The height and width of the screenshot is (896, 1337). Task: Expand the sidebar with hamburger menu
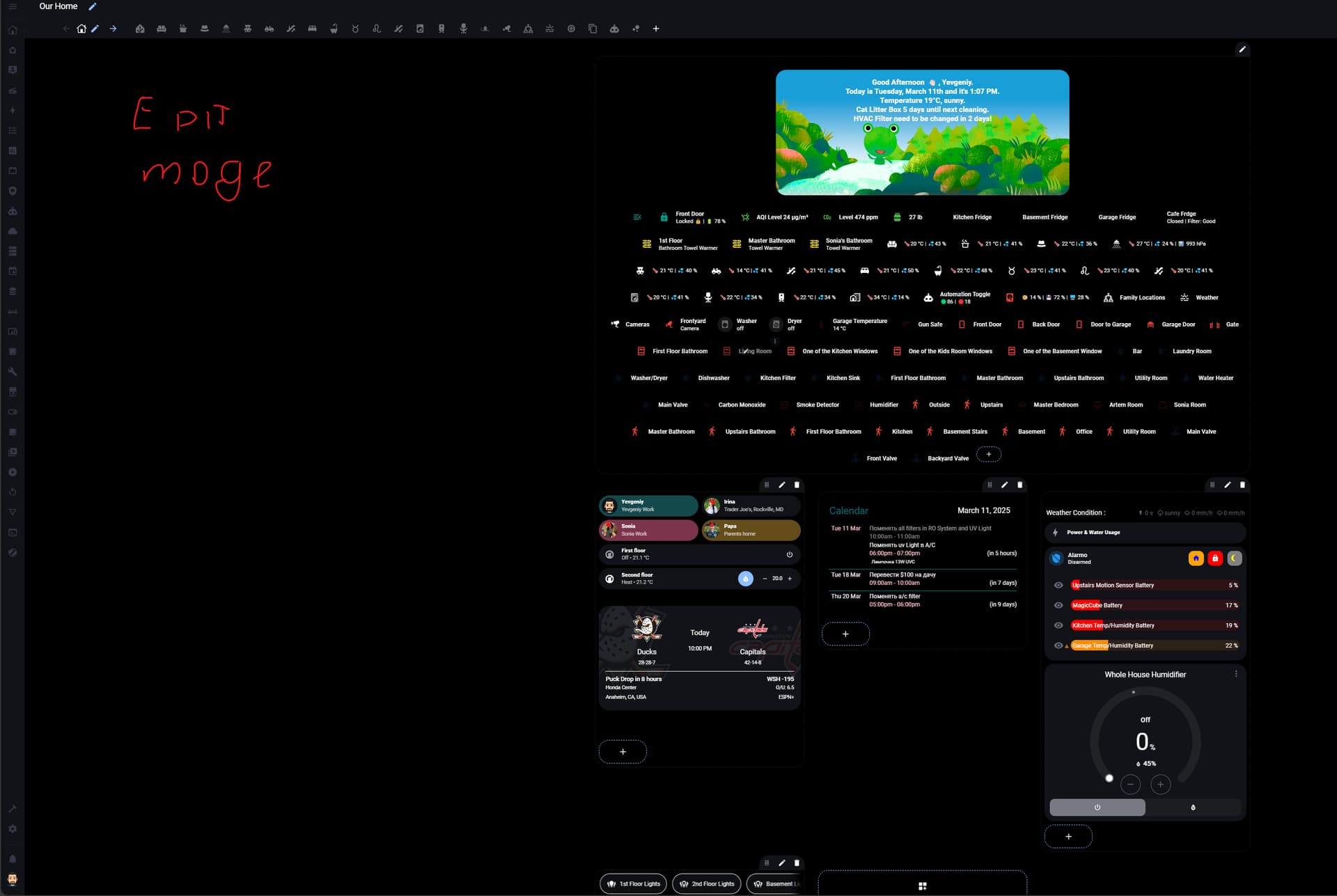coord(13,6)
